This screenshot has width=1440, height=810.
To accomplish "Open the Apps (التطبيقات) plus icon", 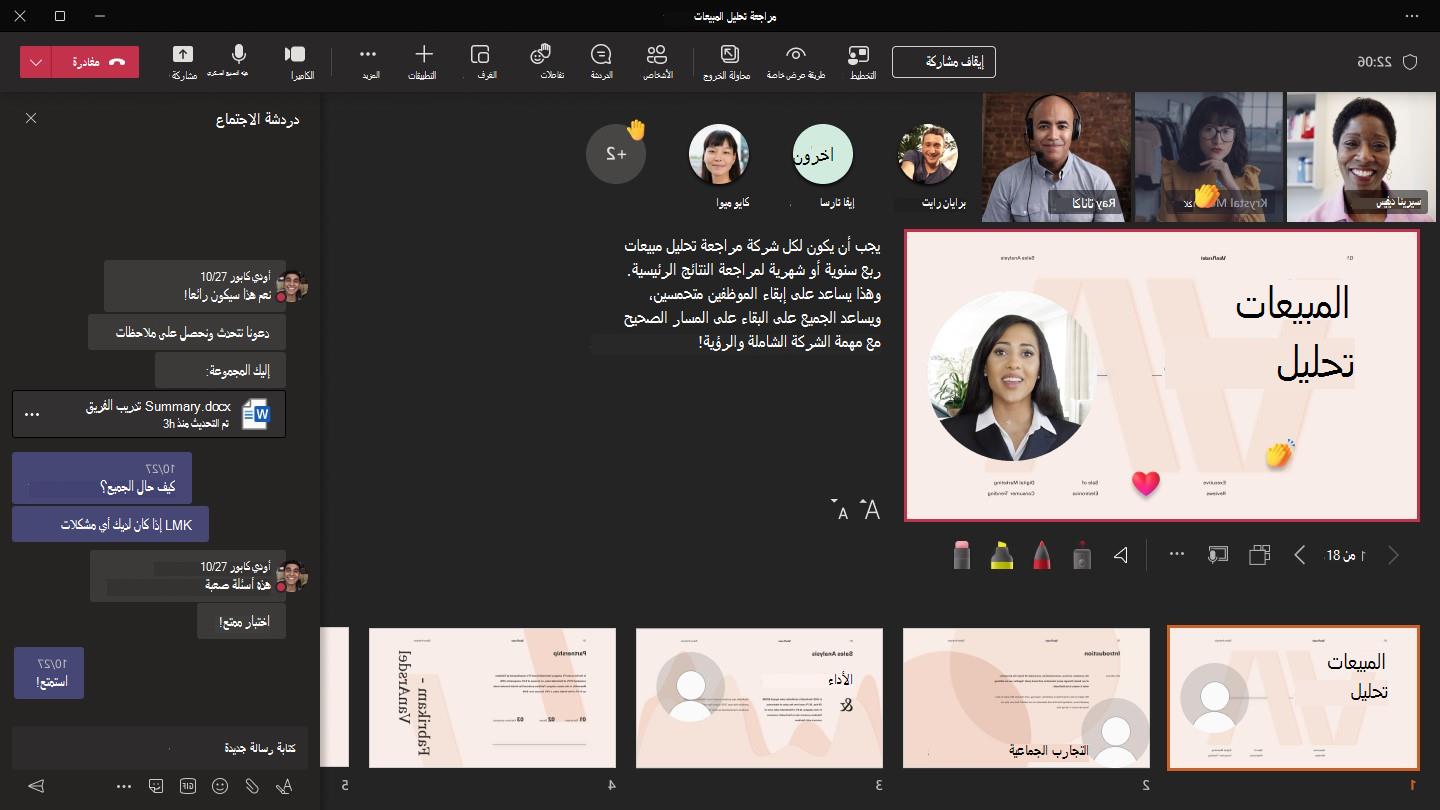I will tap(423, 54).
